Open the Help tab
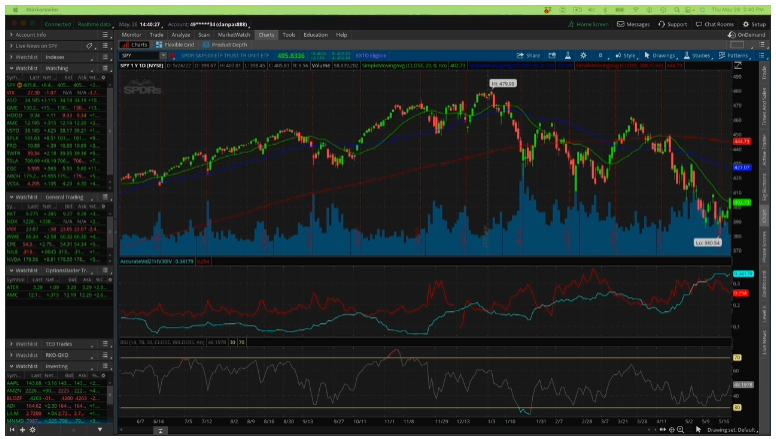The image size is (776, 439). click(x=341, y=35)
